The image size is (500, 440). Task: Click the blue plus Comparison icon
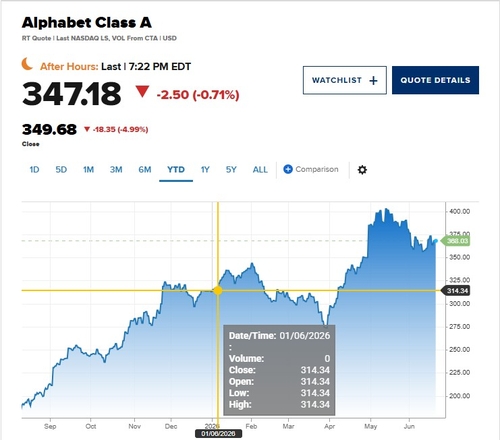pos(288,169)
